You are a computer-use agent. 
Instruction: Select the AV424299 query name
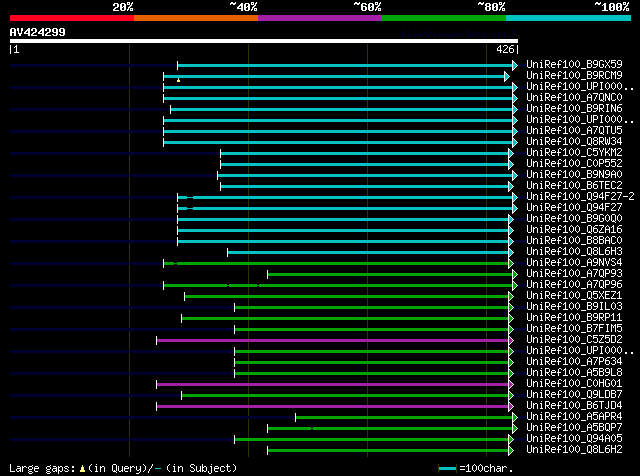click(x=38, y=32)
